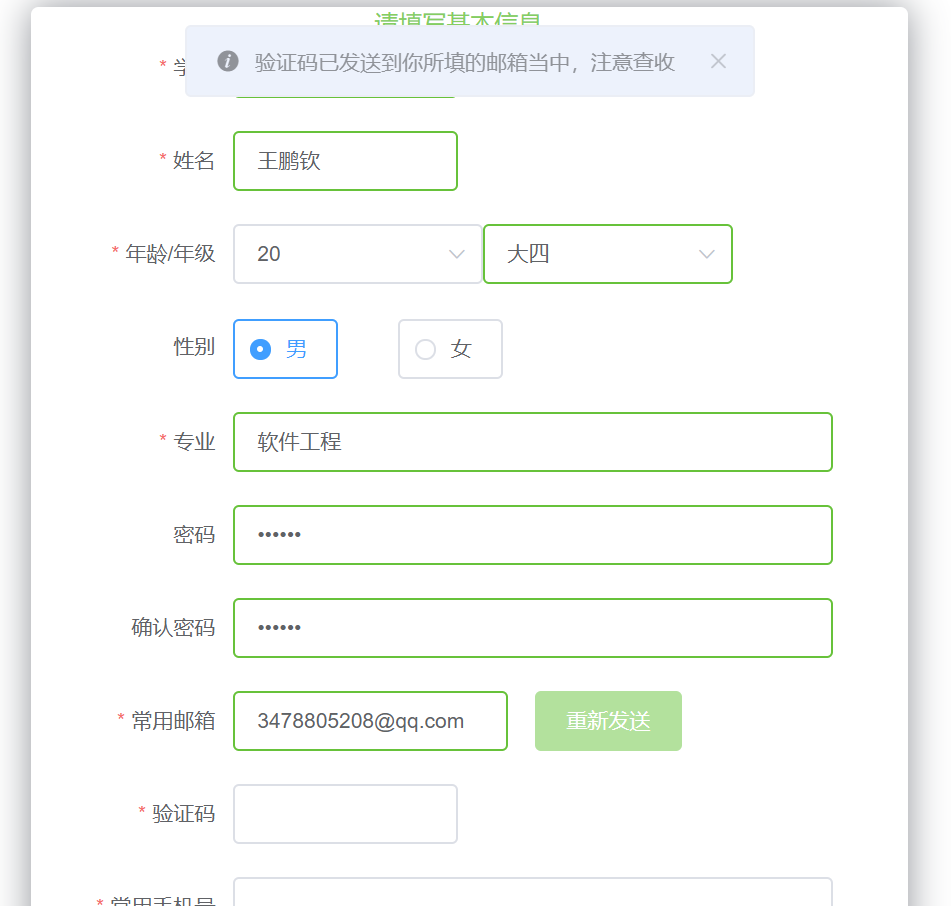Click the 重新发送 resend button

click(x=608, y=721)
